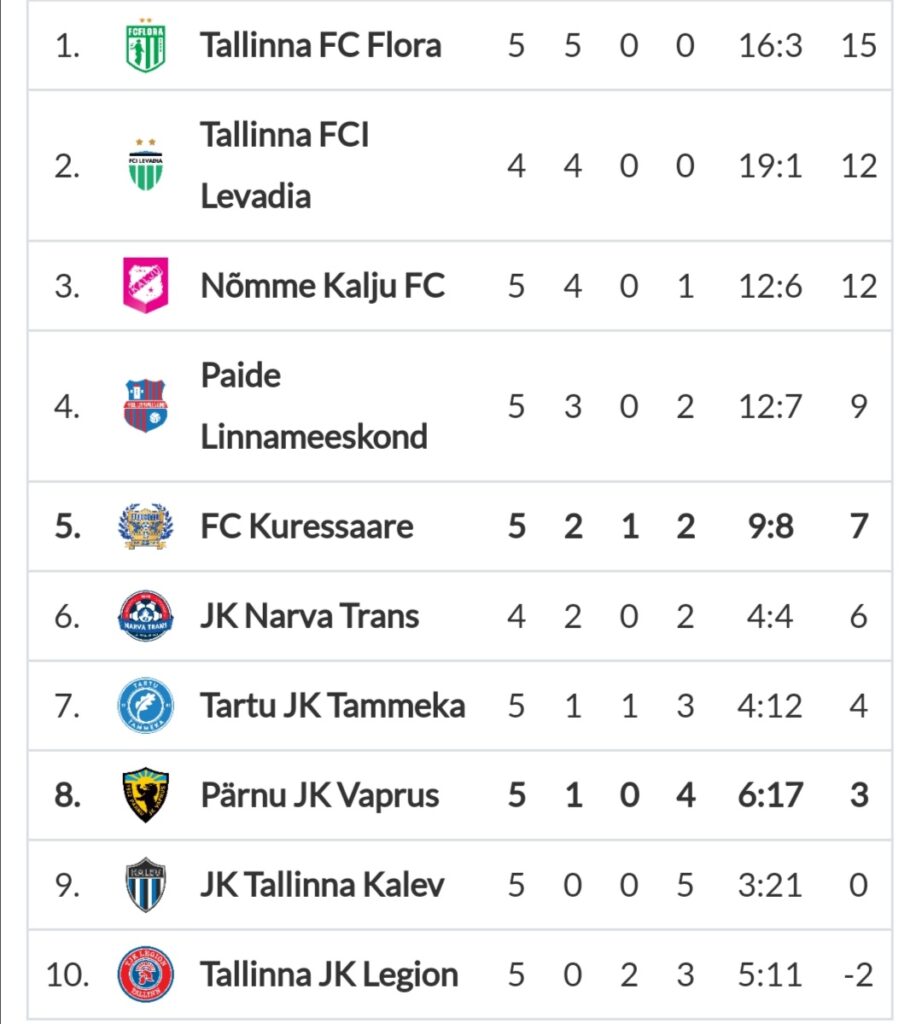Select the Tallinna JK Legion red logo
922x1024 pixels.
146,974
